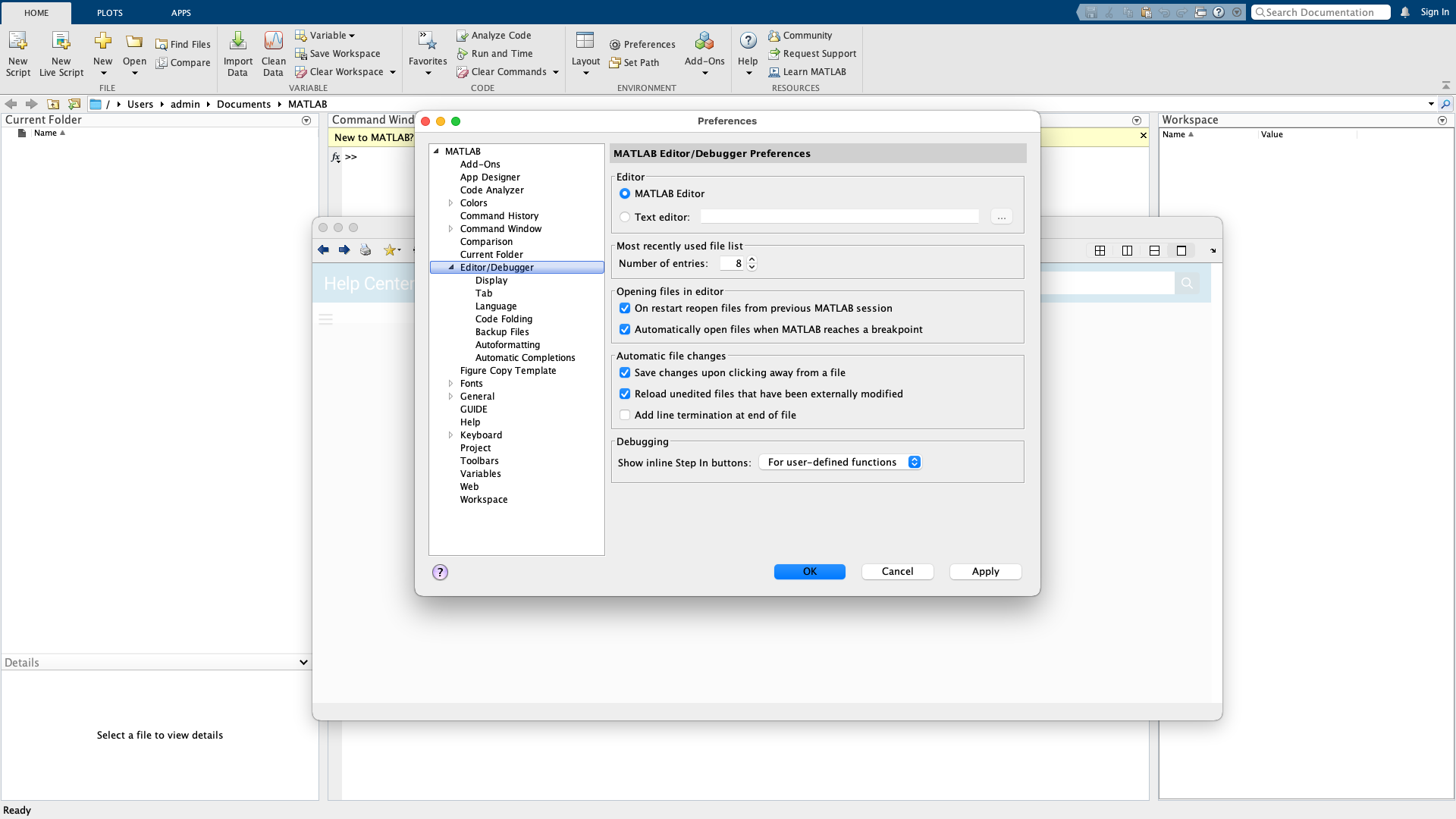Click the Compare files icon
Screen dimensions: 1456x819
[x=162, y=63]
